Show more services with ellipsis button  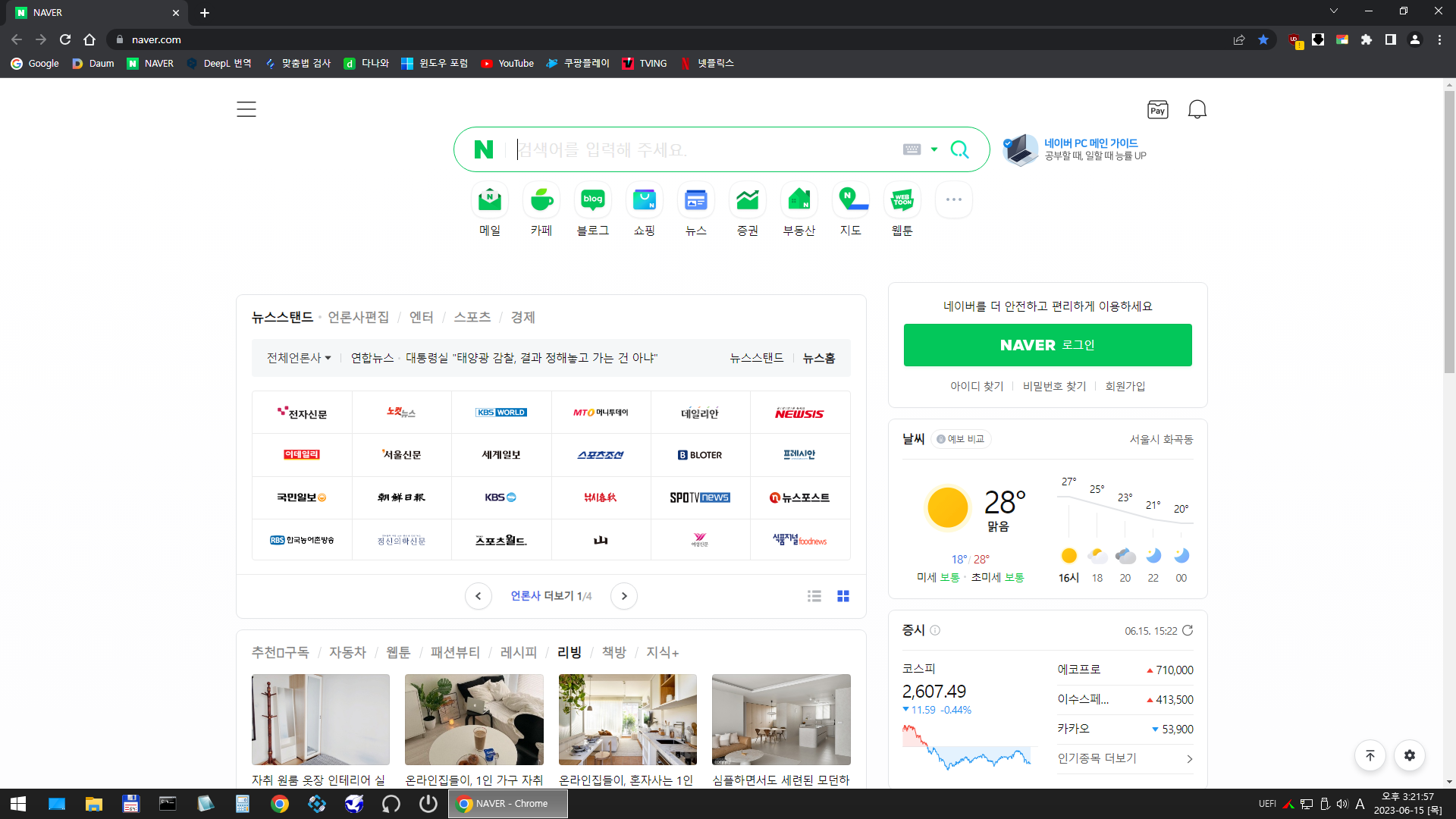[x=954, y=199]
